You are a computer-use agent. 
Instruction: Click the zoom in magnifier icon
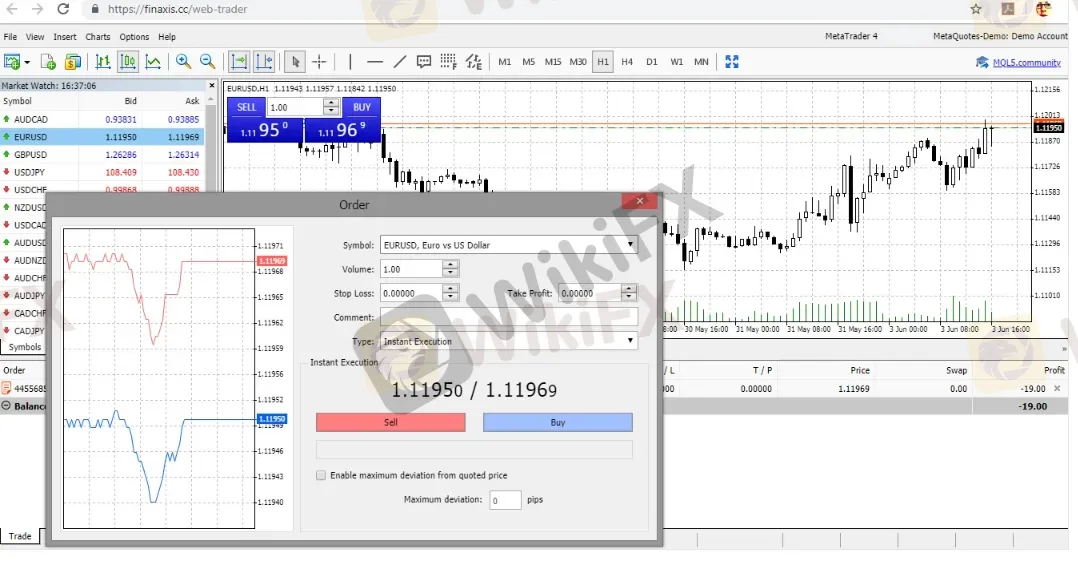(x=183, y=62)
